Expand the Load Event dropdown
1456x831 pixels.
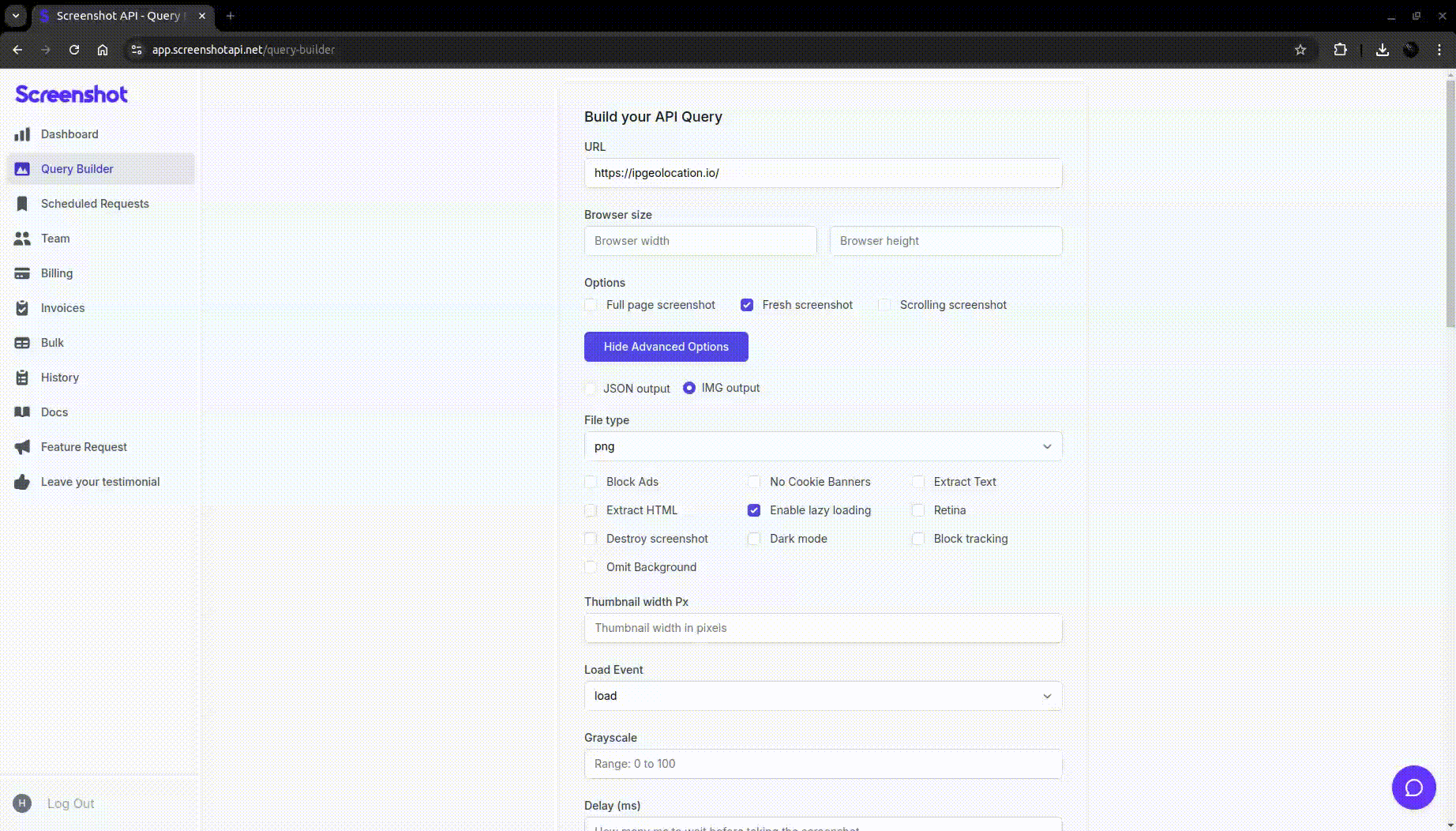coord(823,696)
